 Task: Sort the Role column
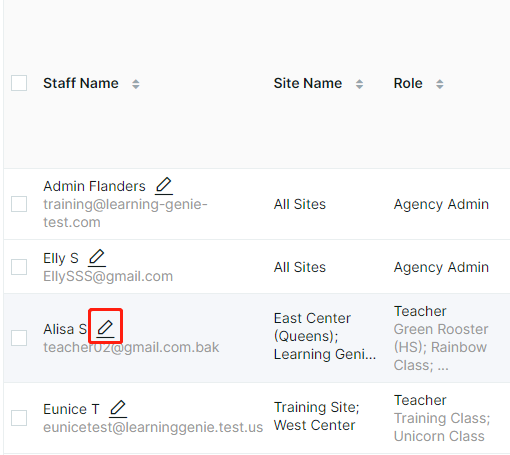[x=440, y=84]
